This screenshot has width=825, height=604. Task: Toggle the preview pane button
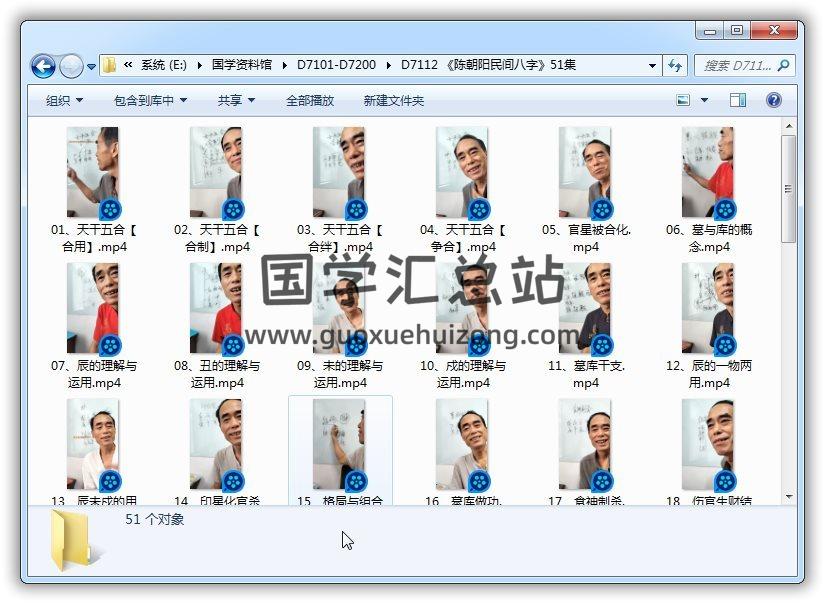tap(738, 100)
